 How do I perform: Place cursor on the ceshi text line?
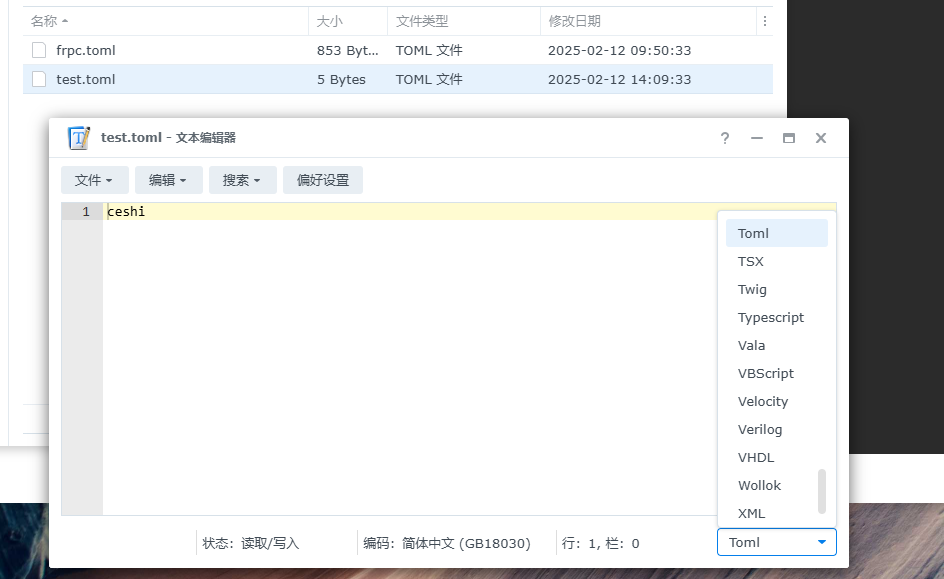125,211
